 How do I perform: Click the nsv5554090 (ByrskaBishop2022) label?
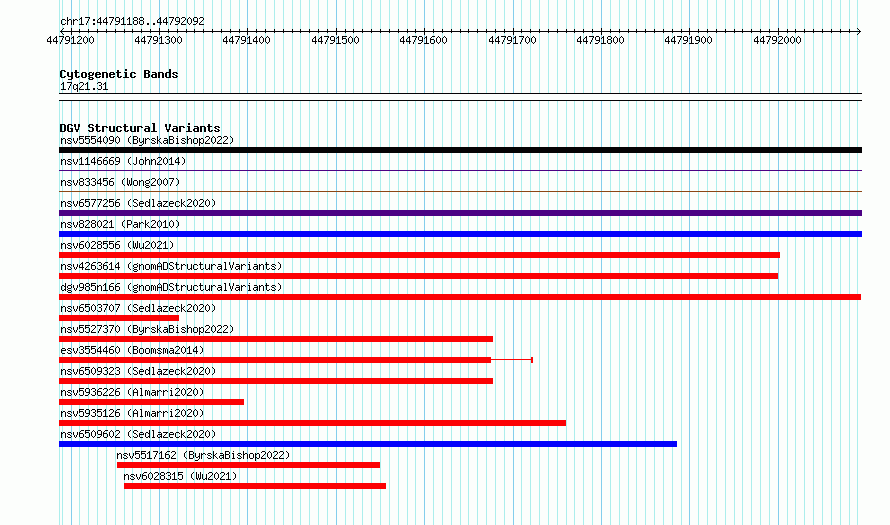(x=147, y=140)
